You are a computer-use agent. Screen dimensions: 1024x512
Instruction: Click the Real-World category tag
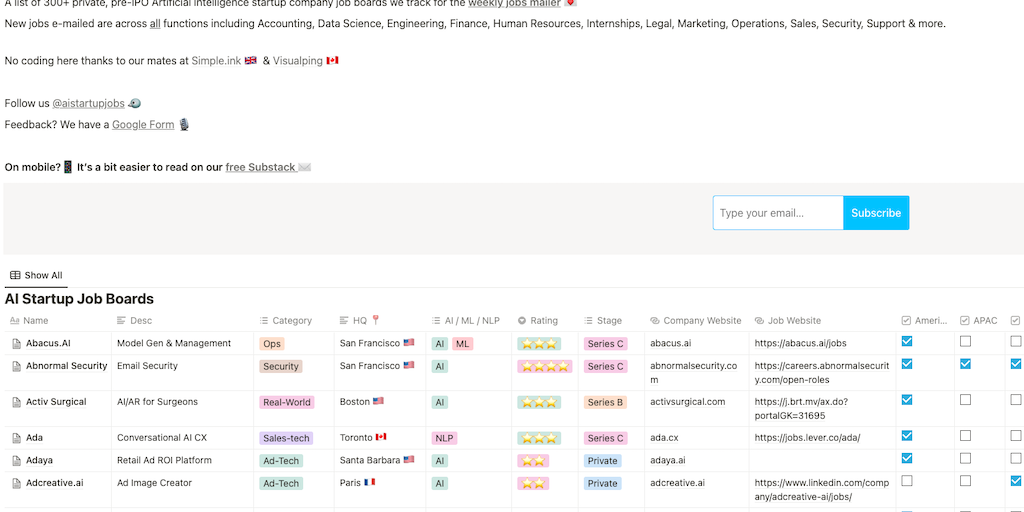287,402
